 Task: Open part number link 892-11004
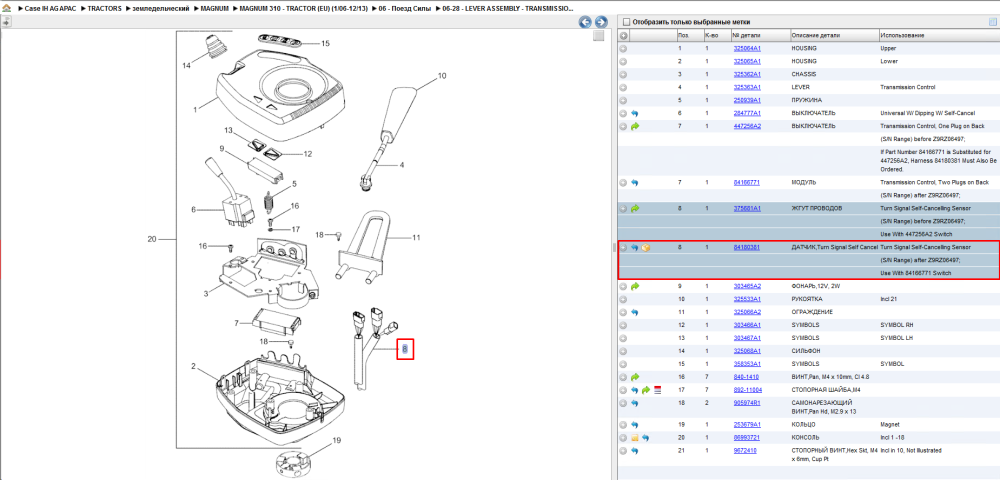pos(747,390)
